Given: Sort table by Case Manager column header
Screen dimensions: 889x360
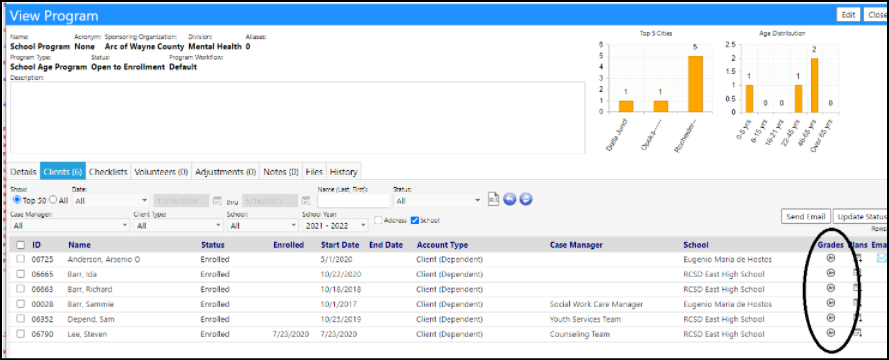Looking at the screenshot, I should [x=576, y=245].
